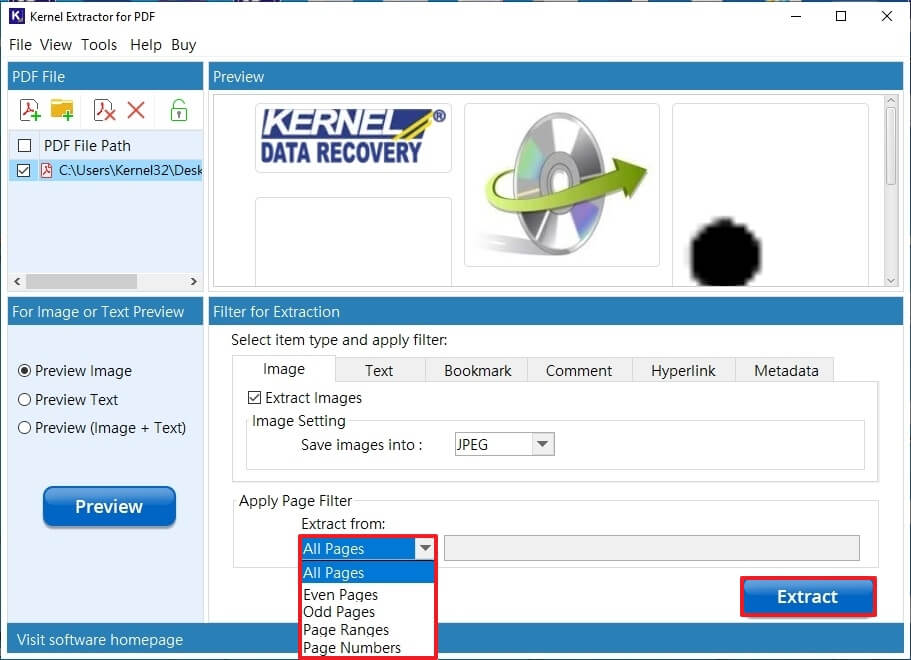This screenshot has height=660, width=911.
Task: Choose Even Pages in the dropdown list
Action: point(367,594)
